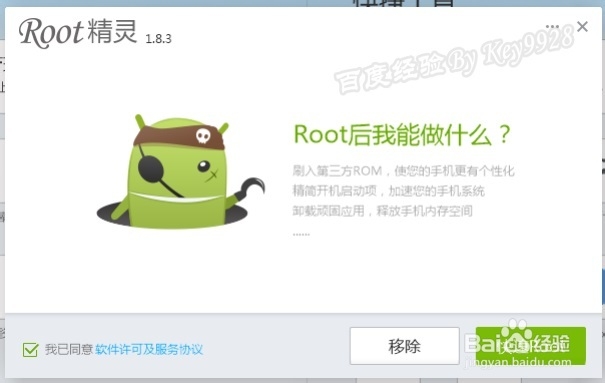Screen dimensions: 605x383
Task: Click the 我已同意 label text
Action: tap(69, 349)
